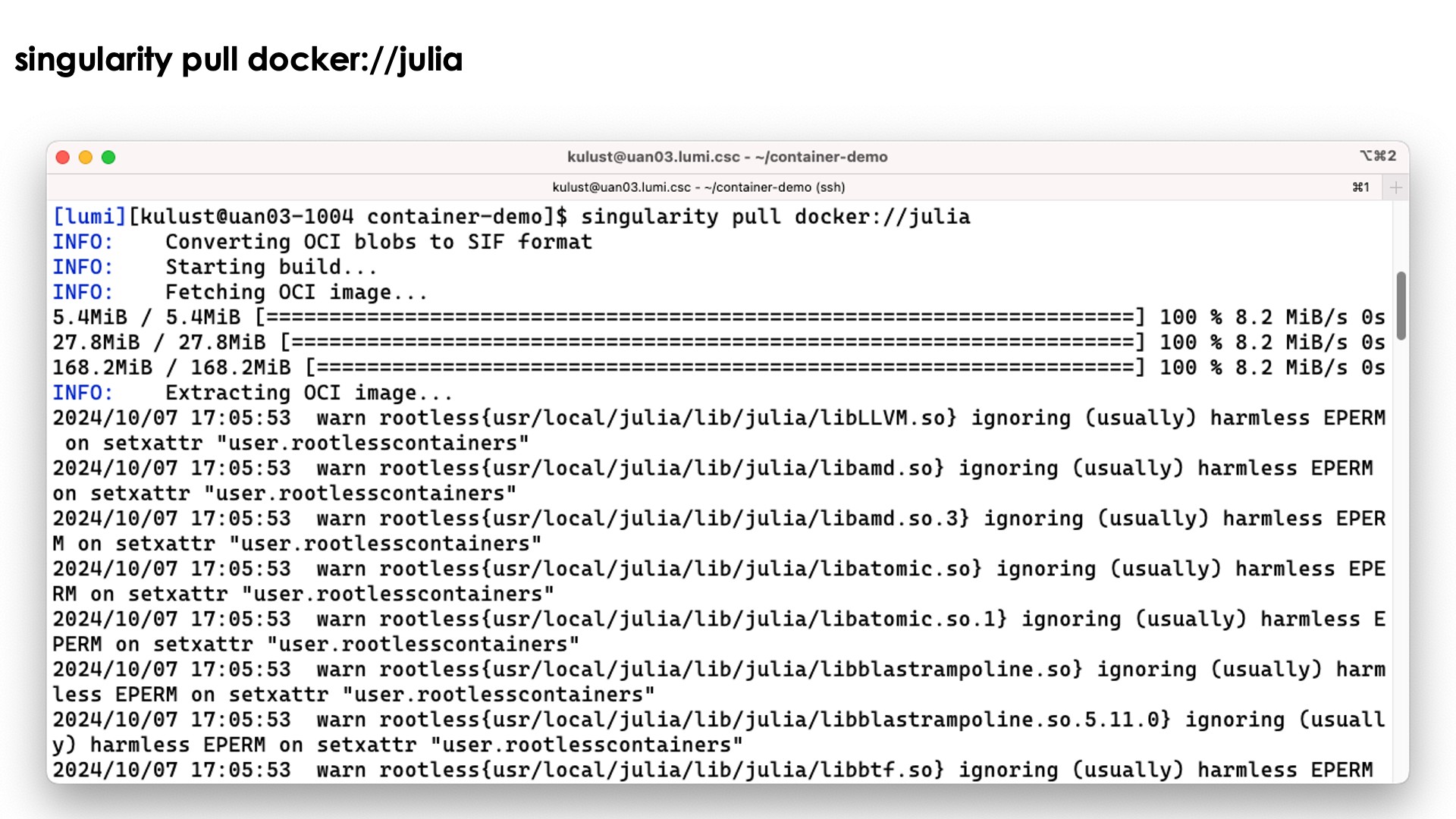Image resolution: width=1456 pixels, height=819 pixels.
Task: Click the red close button
Action: [63, 156]
